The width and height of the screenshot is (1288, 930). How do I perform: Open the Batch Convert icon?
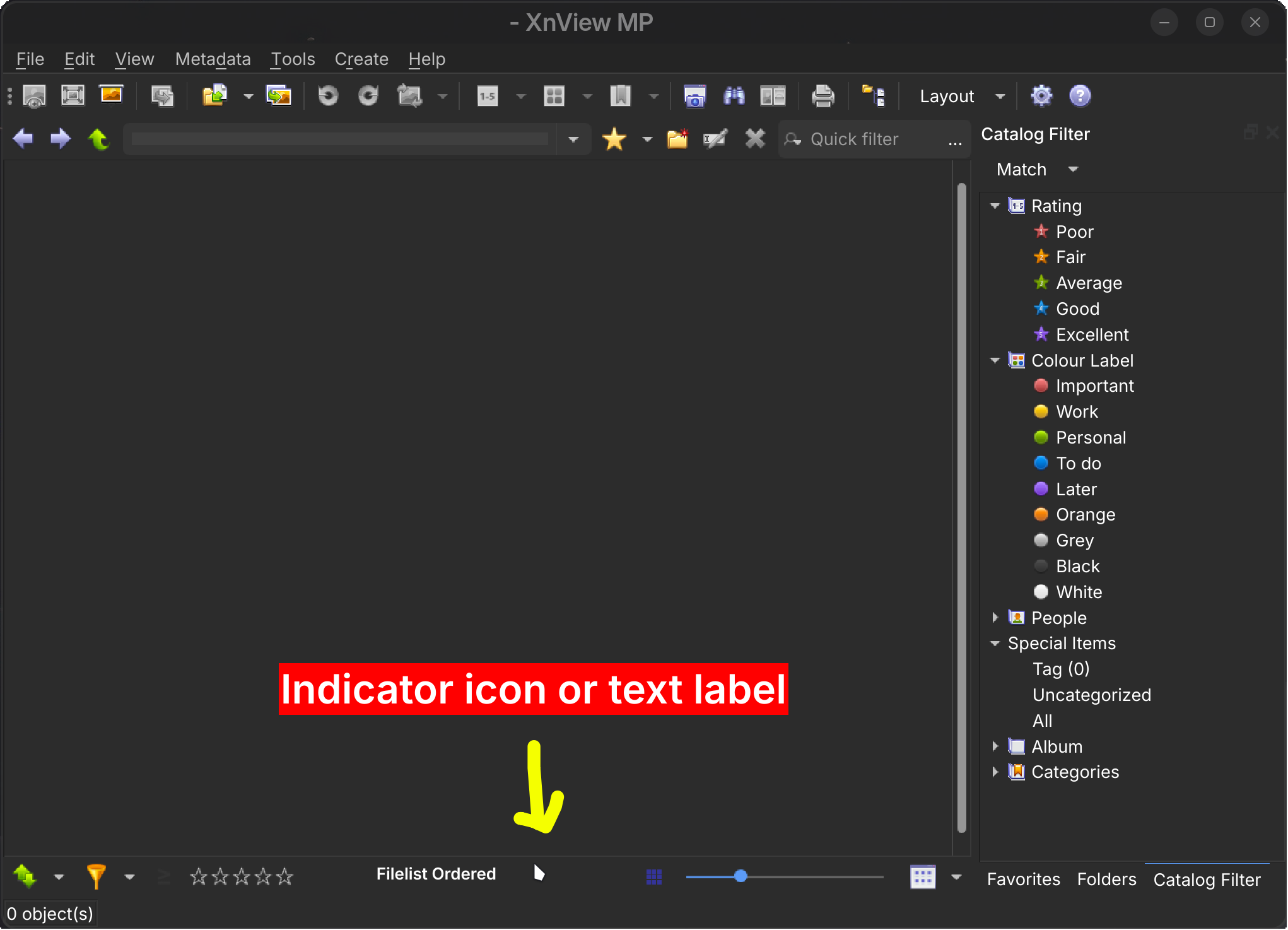click(x=279, y=96)
